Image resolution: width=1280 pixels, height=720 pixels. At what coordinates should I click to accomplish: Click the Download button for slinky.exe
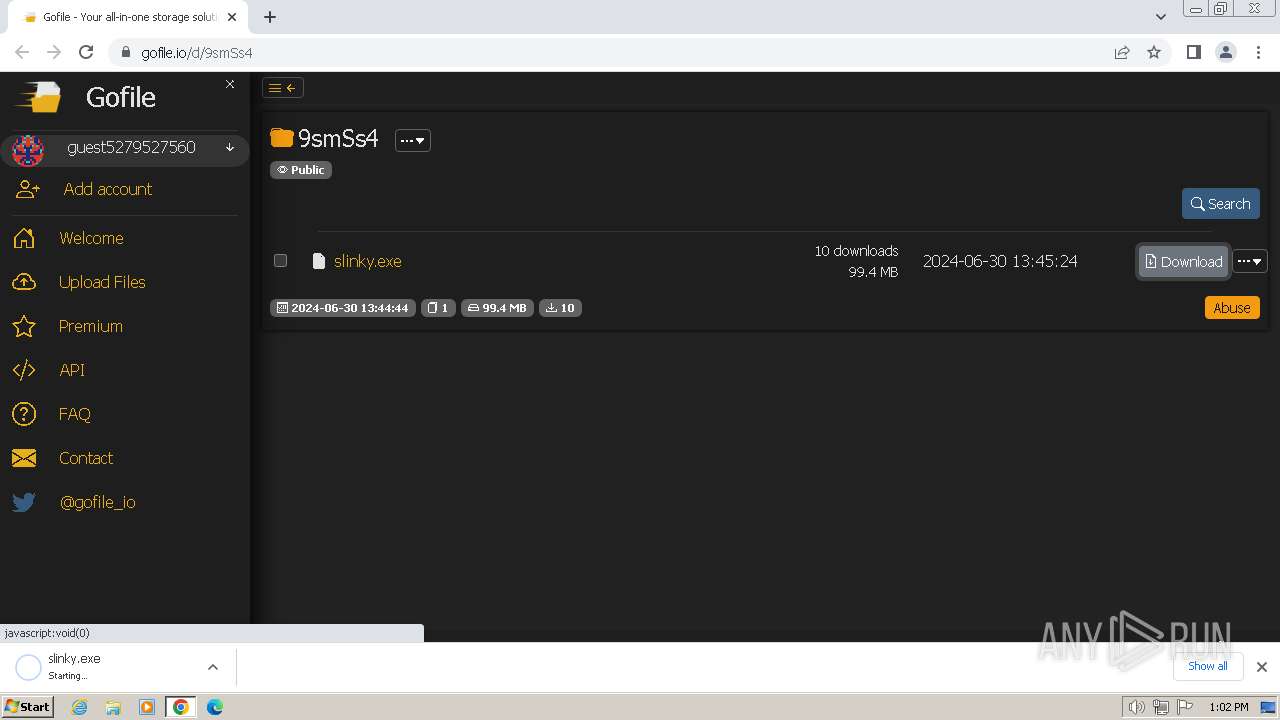tap(1183, 262)
